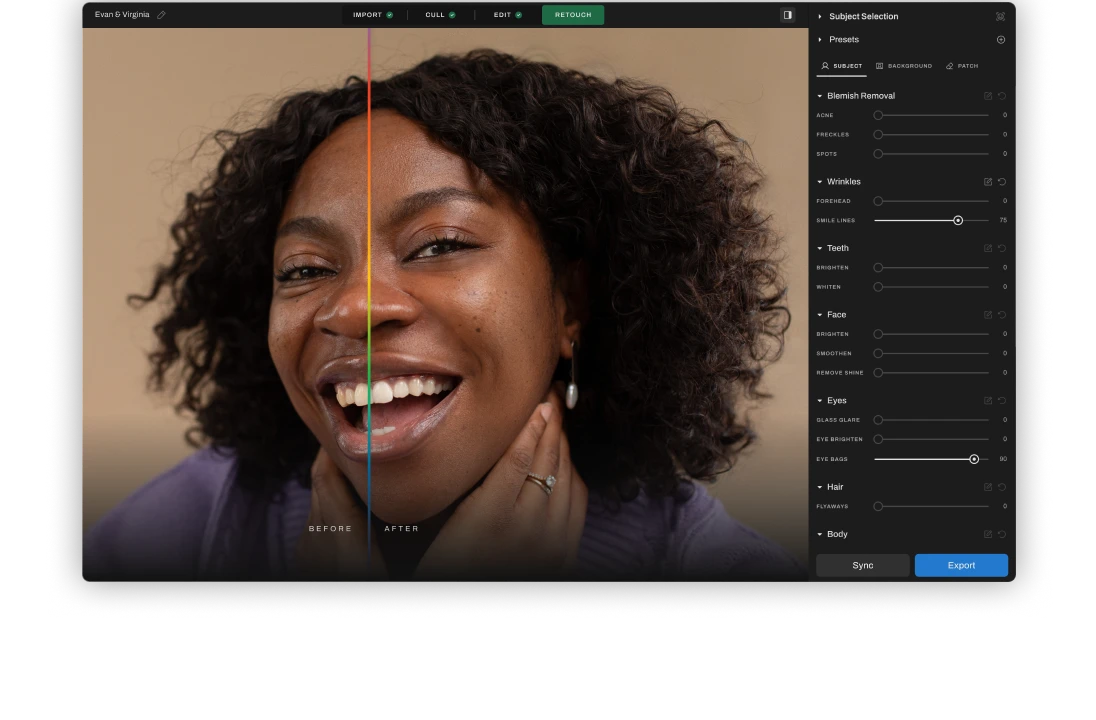The width and height of the screenshot is (1096, 720).
Task: Click the Subject Selection focus icon
Action: pos(1000,17)
